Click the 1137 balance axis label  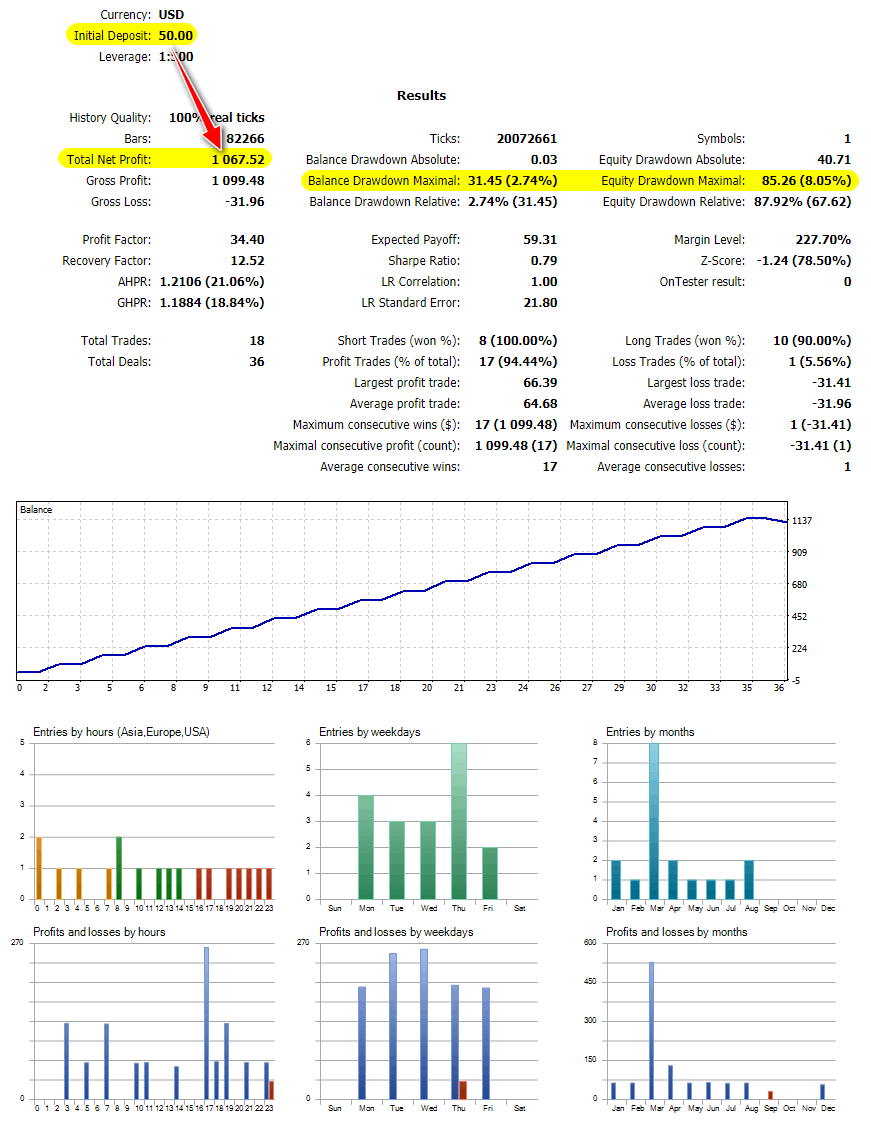point(802,521)
